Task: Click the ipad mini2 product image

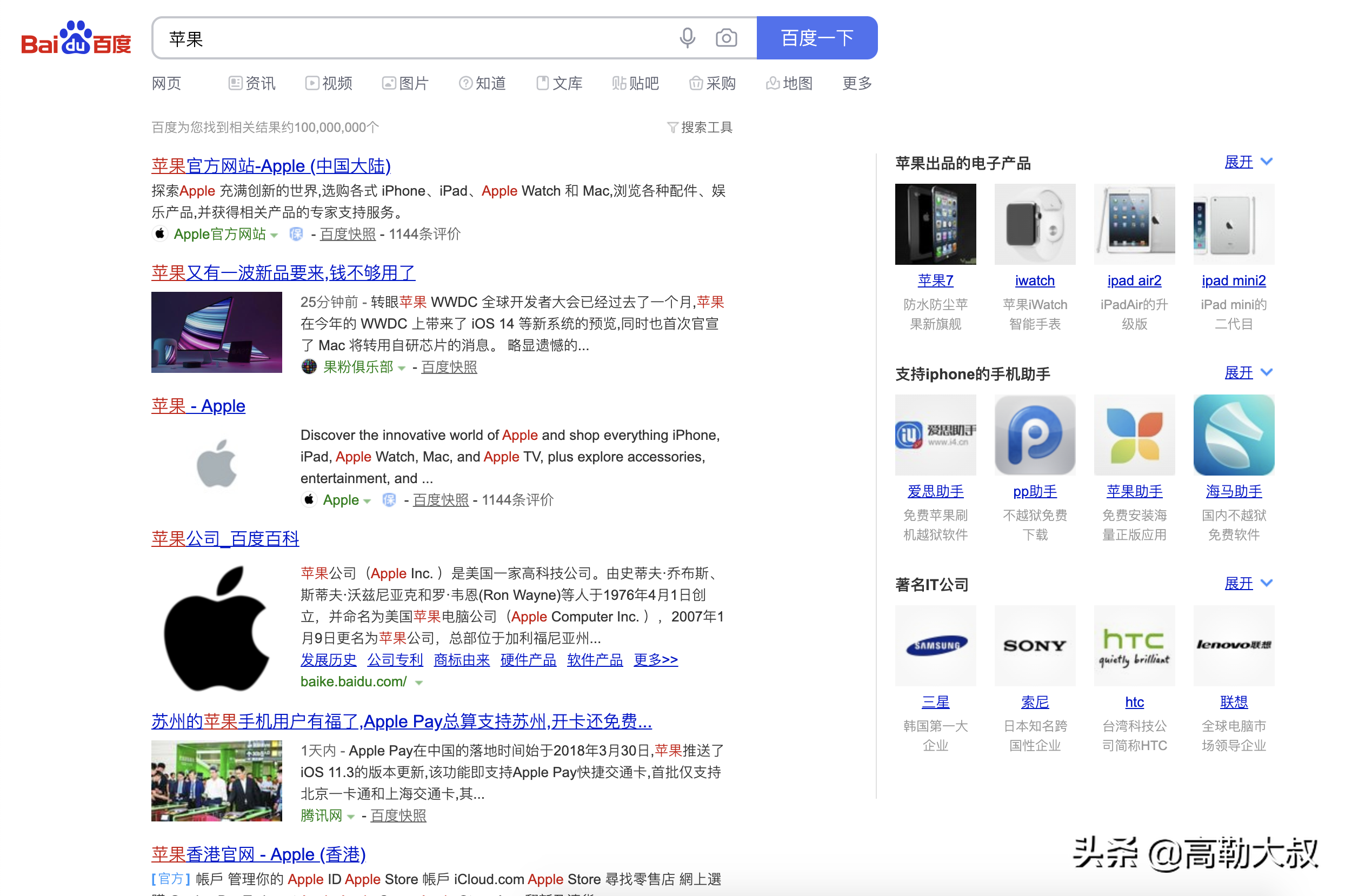Action: click(x=1234, y=224)
